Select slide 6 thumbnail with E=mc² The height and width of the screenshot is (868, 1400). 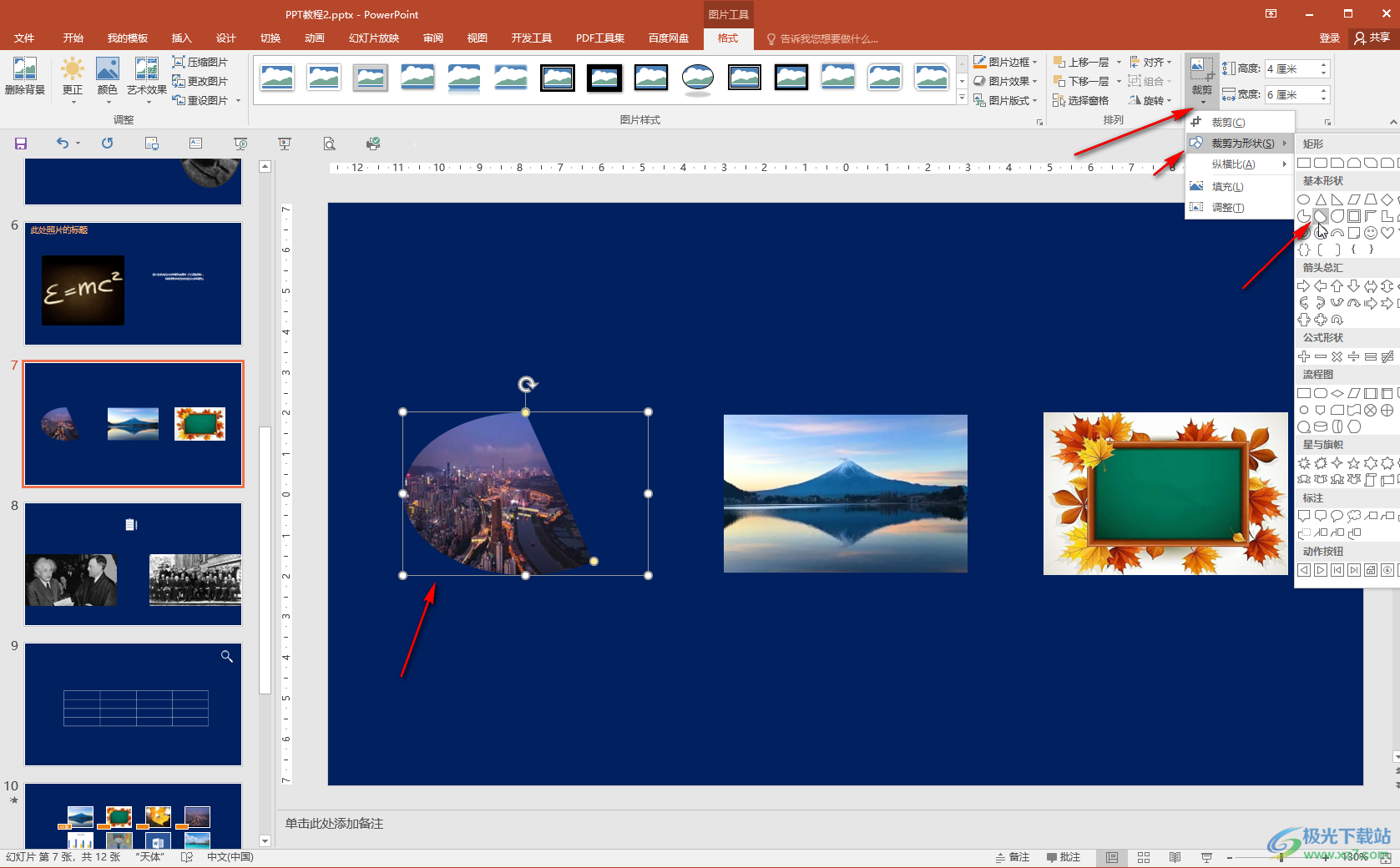click(x=134, y=284)
